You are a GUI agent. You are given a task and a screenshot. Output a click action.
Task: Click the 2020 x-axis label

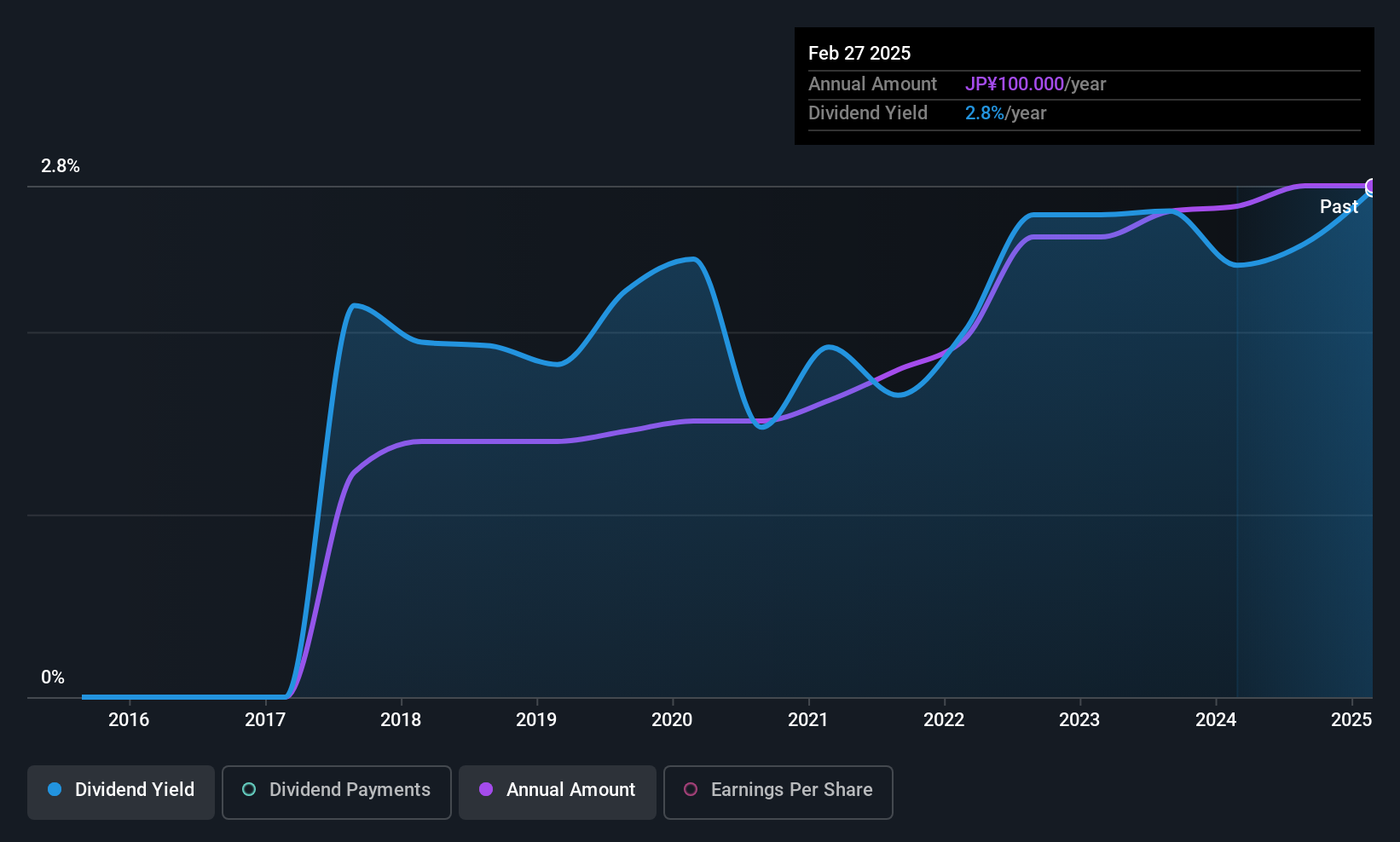pos(672,720)
